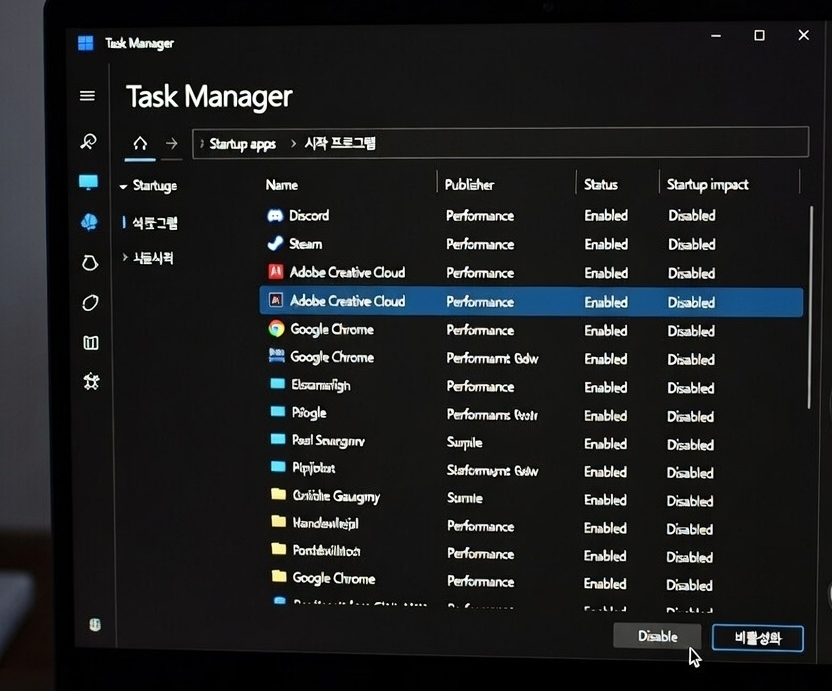Maximize the Task Manager window

(759, 36)
